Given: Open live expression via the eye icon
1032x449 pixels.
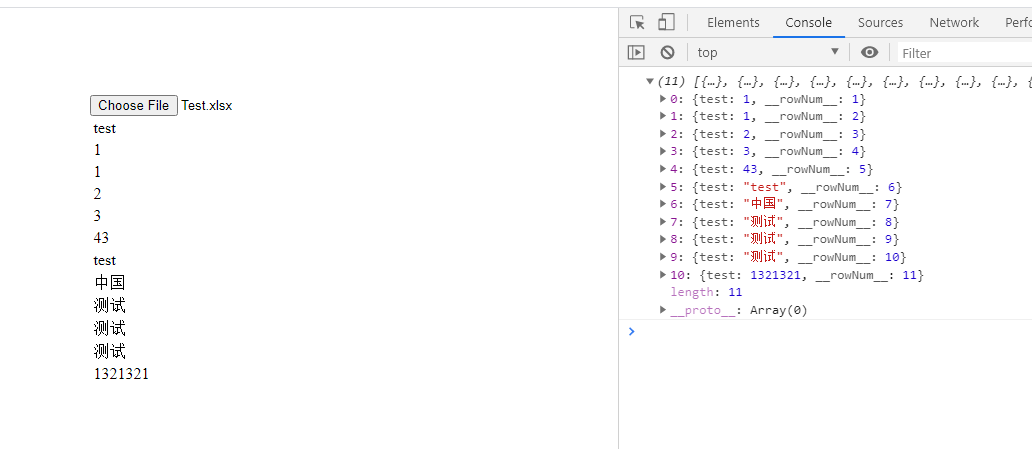Looking at the screenshot, I should pos(869,52).
